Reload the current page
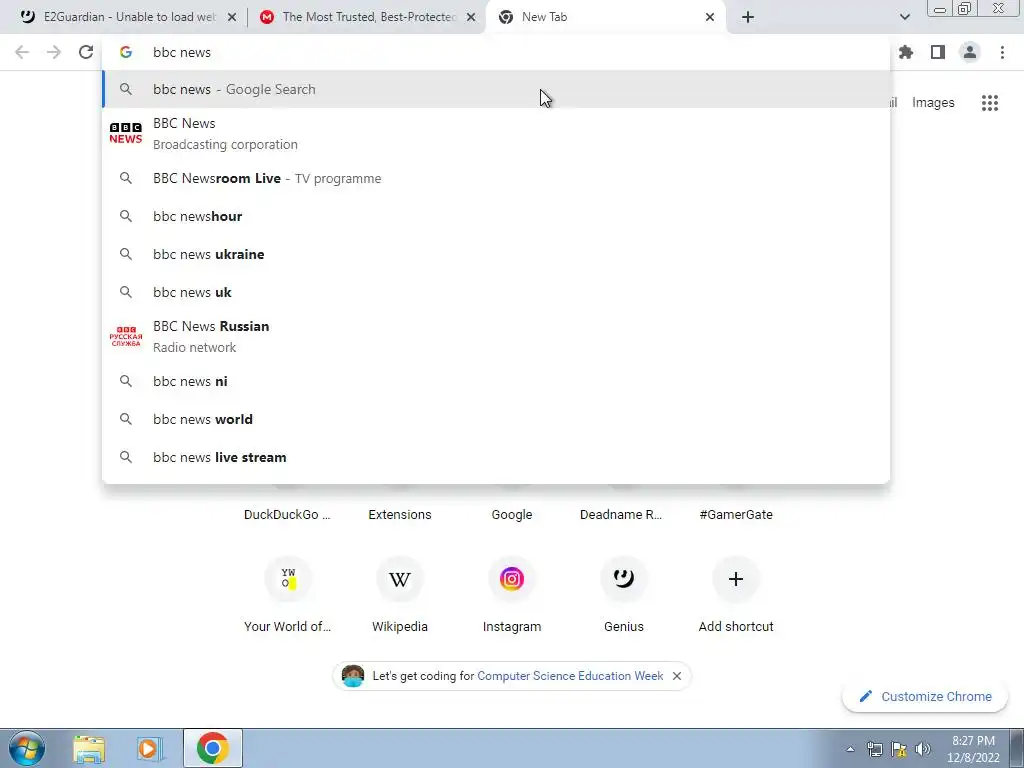Image resolution: width=1024 pixels, height=768 pixels. coord(86,52)
